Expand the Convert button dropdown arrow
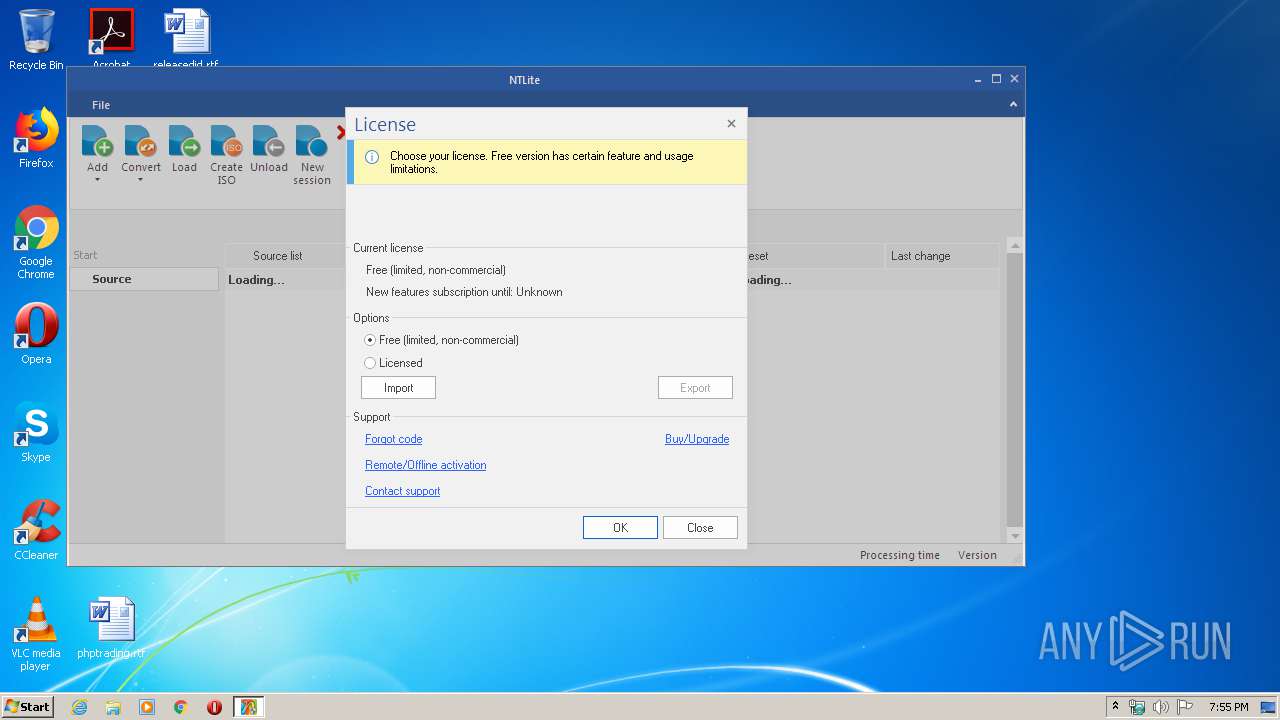Screen dimensions: 1280x720 pyautogui.click(x=140, y=181)
